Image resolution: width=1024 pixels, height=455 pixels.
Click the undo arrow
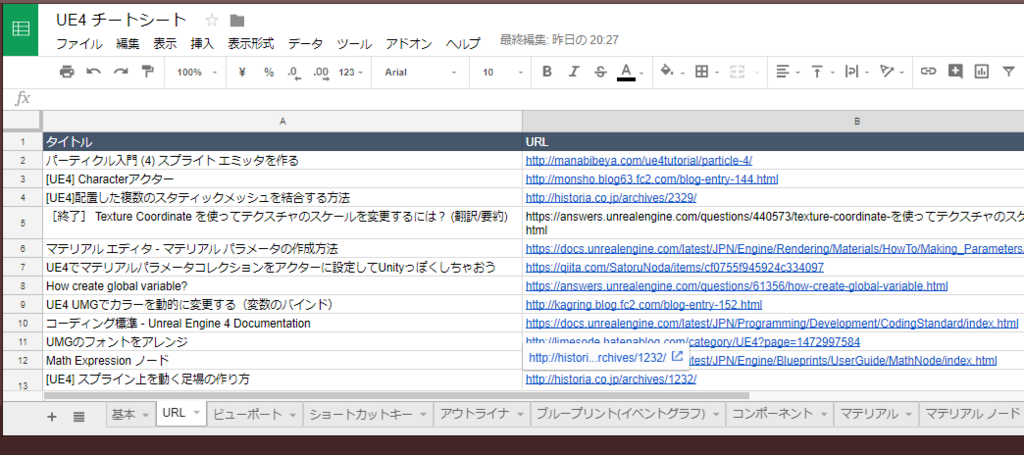(94, 72)
